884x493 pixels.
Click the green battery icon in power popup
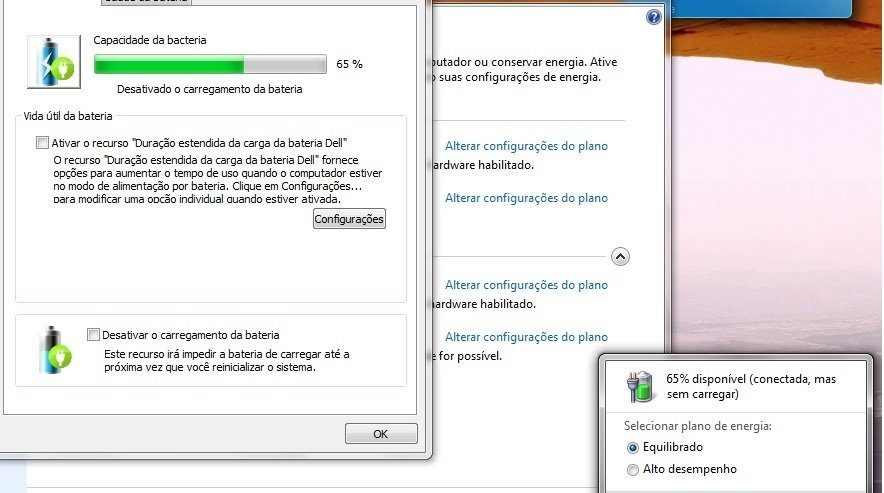click(x=640, y=386)
